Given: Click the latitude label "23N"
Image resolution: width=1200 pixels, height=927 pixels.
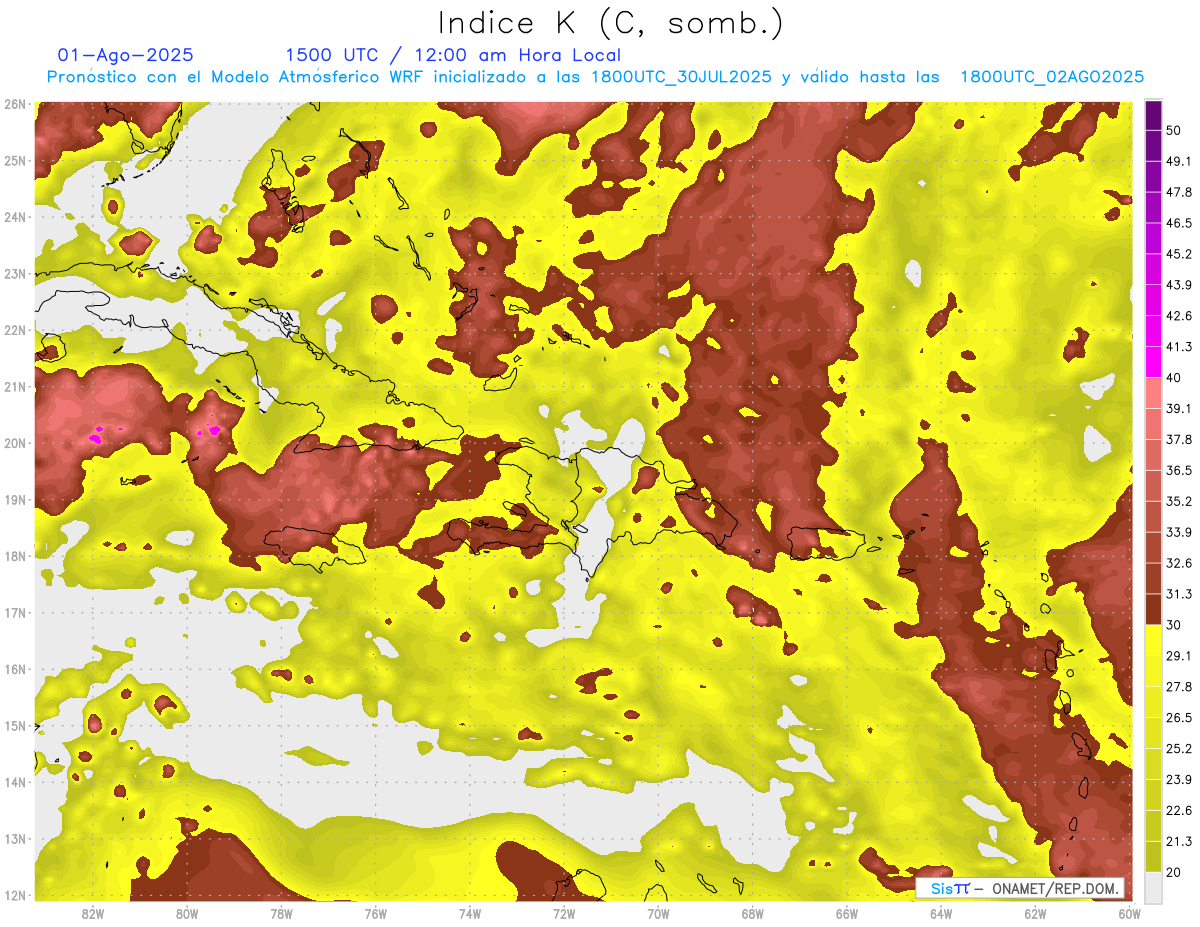Looking at the screenshot, I should 15,273.
